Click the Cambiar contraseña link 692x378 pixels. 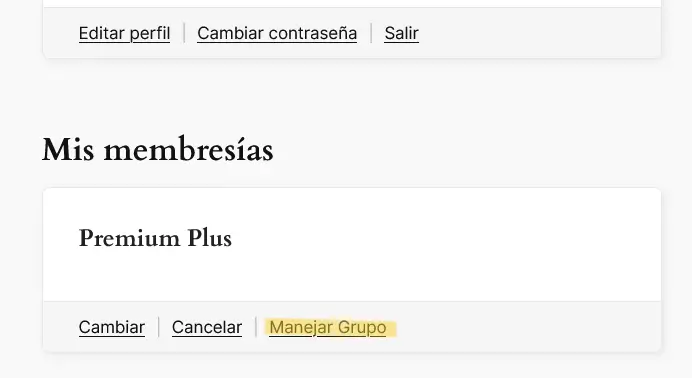tap(277, 33)
